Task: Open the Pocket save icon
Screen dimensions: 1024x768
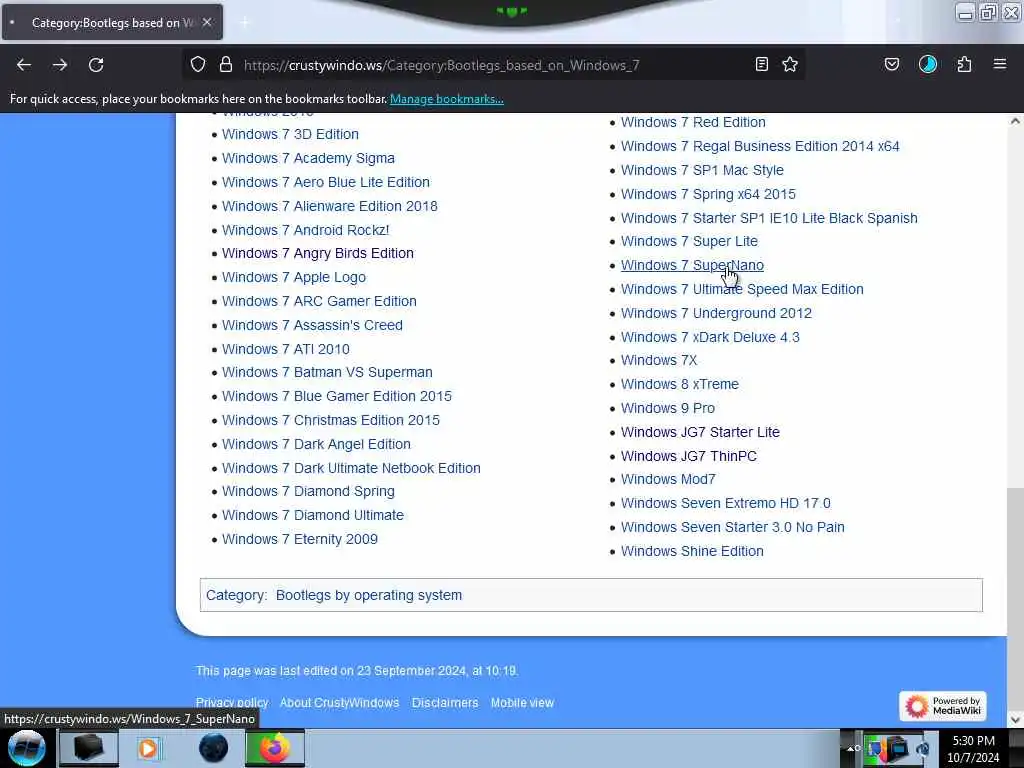Action: [x=892, y=65]
